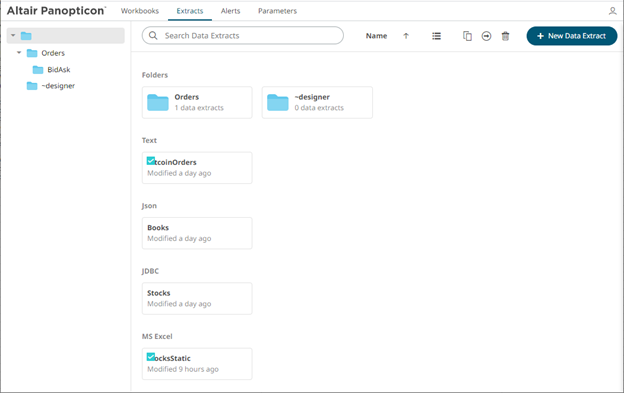Image resolution: width=624 pixels, height=393 pixels.
Task: Click the trash delete icon
Action: pyautogui.click(x=505, y=36)
